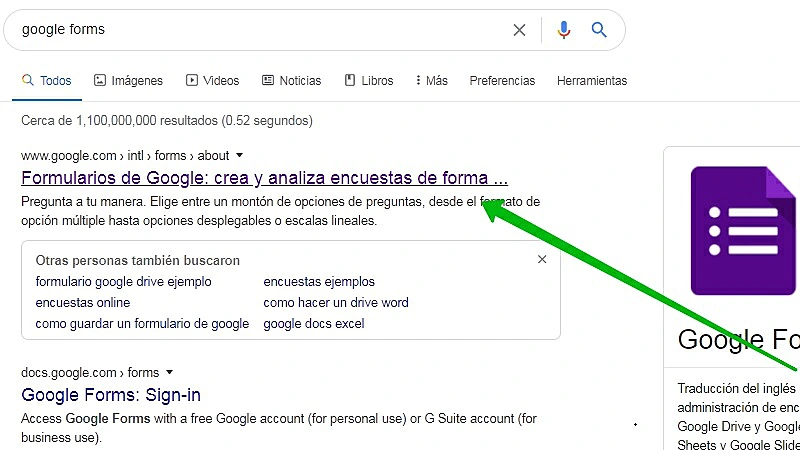
Task: Close the 'Otras personas también buscaron' box
Action: tap(542, 260)
